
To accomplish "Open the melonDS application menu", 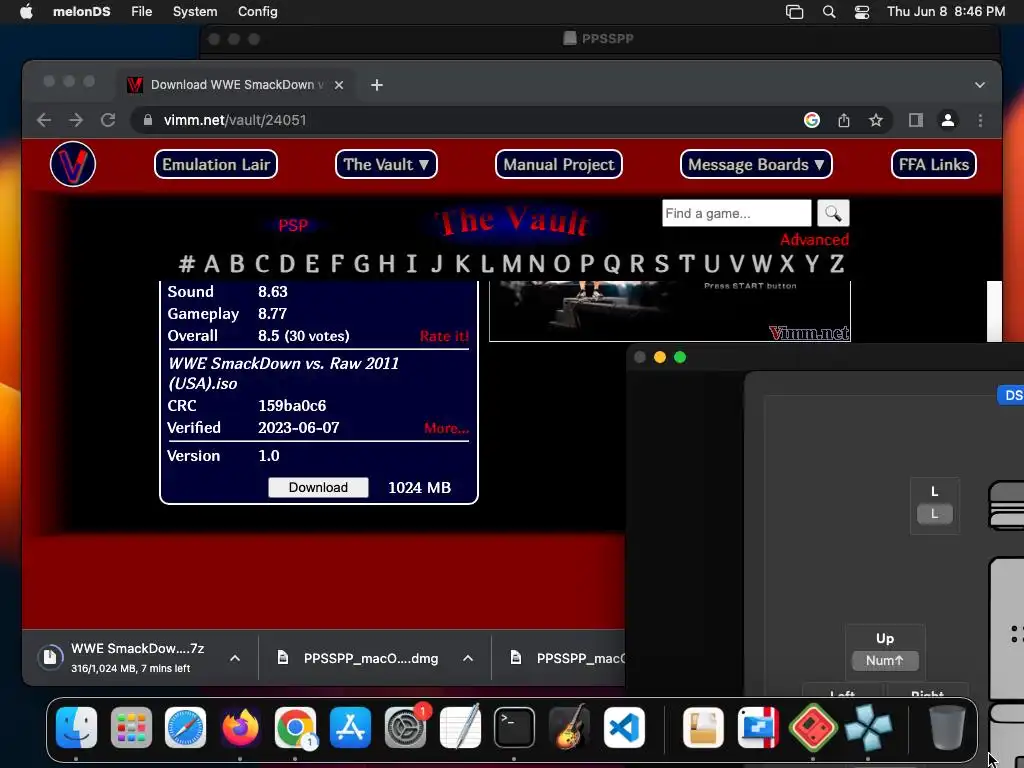I will (82, 12).
